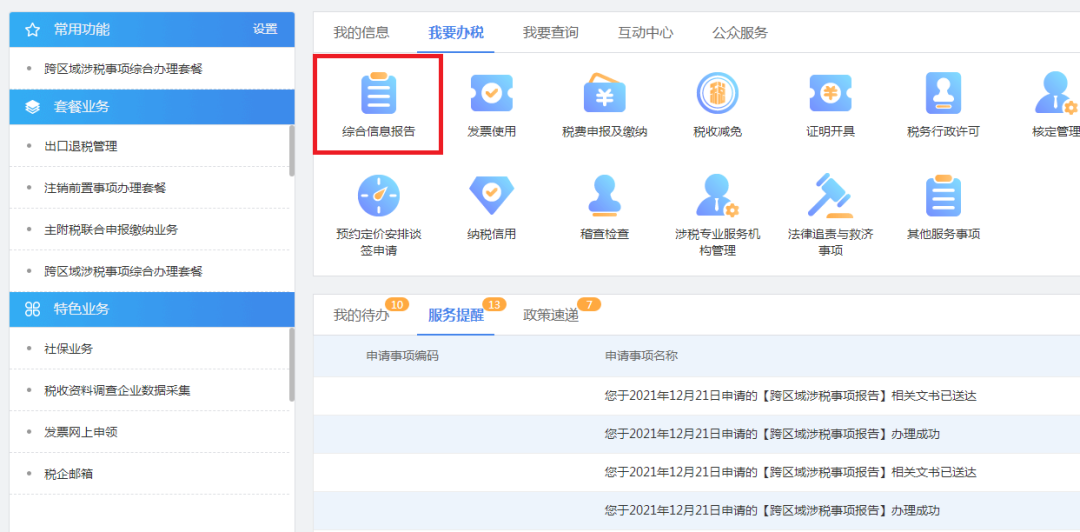Click the 10 badge on 我的待办
This screenshot has height=532, width=1080.
click(x=397, y=304)
